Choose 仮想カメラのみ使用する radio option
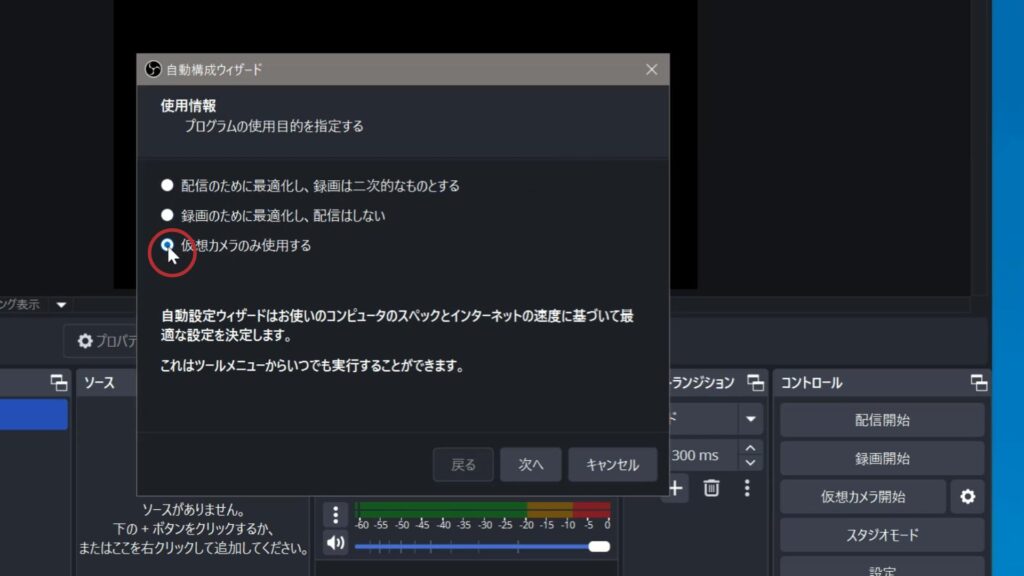This screenshot has width=1024, height=576. click(167, 245)
